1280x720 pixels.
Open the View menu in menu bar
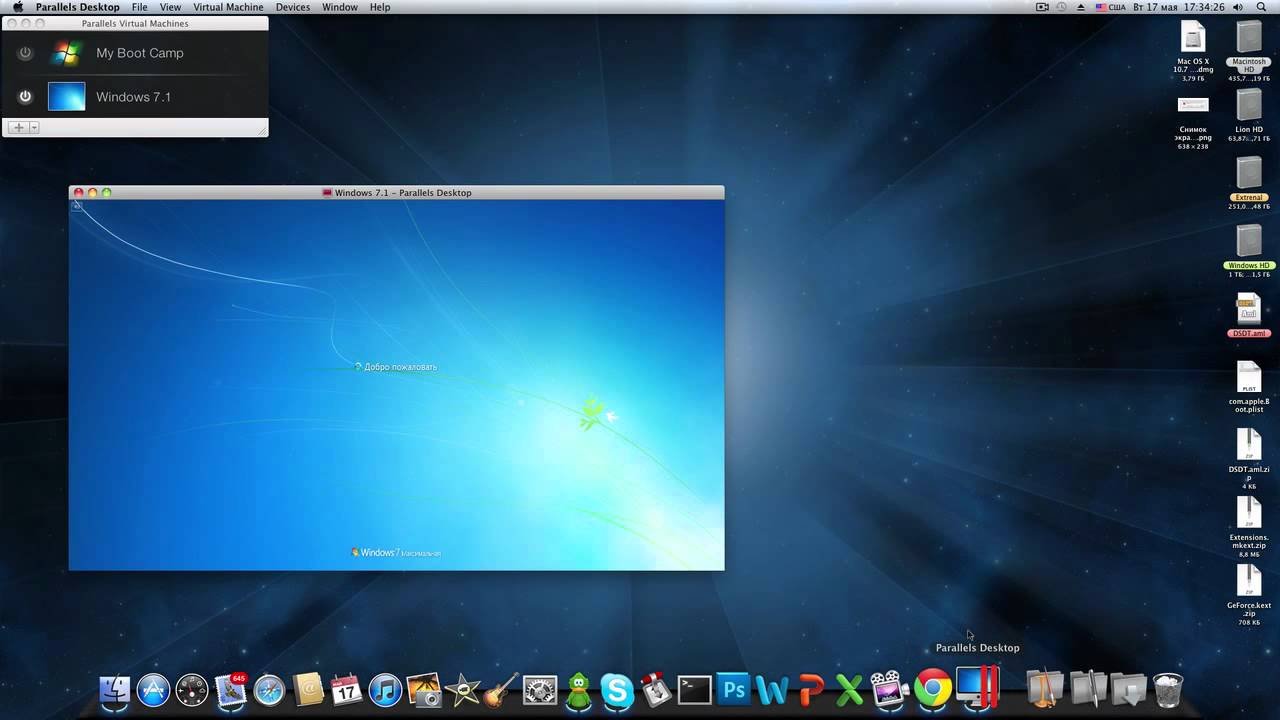click(x=170, y=7)
